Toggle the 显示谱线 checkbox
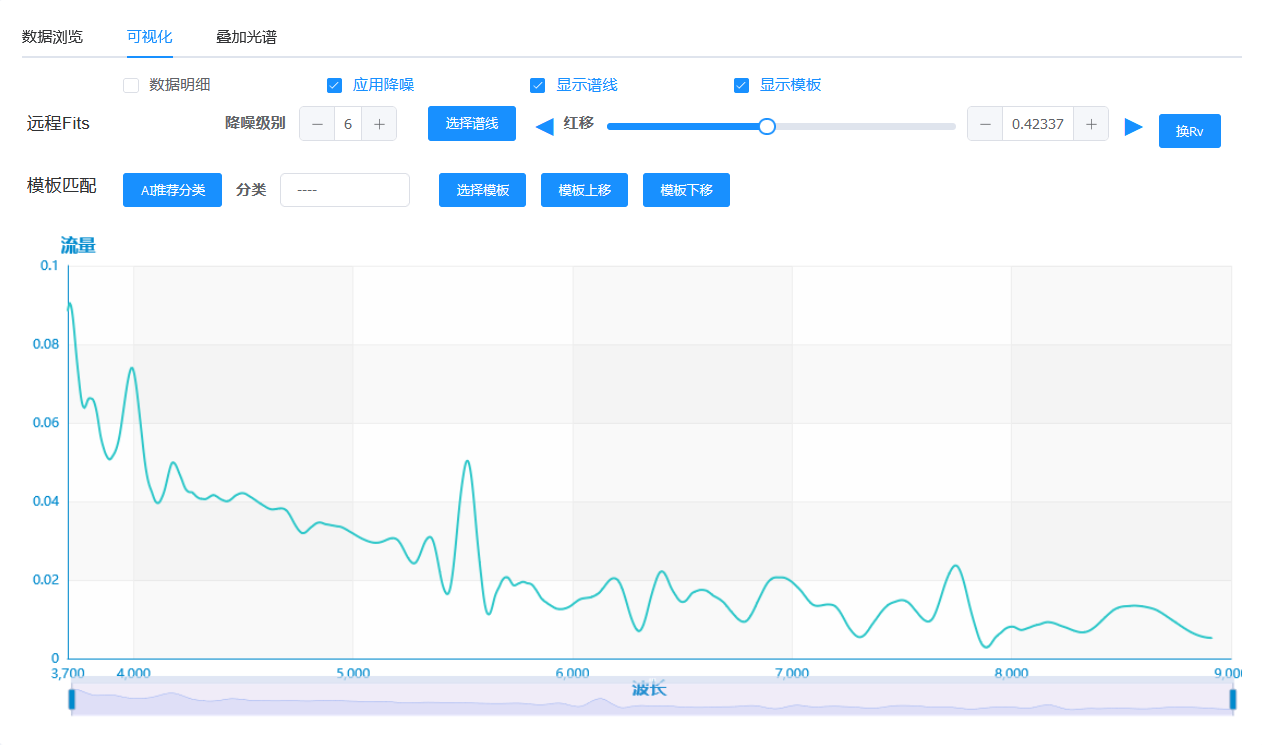The width and height of the screenshot is (1262, 745). point(538,85)
